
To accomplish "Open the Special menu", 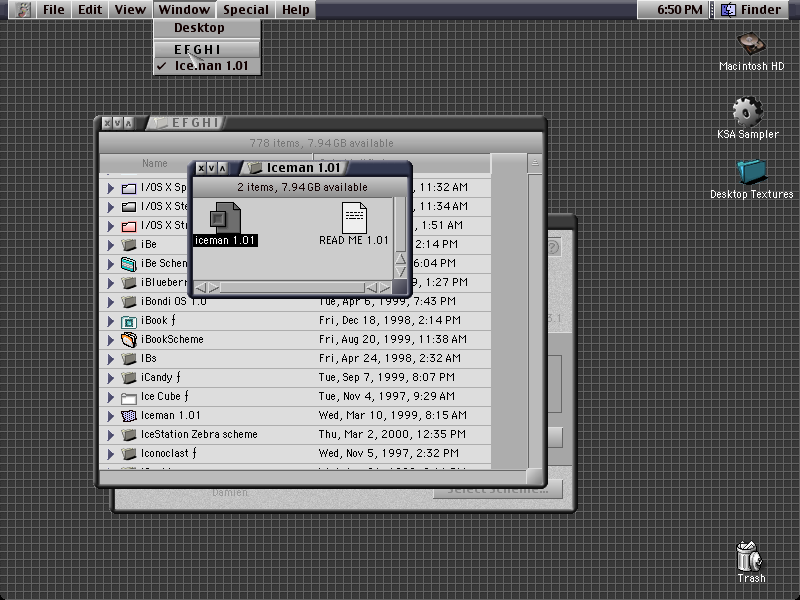I will tap(245, 10).
